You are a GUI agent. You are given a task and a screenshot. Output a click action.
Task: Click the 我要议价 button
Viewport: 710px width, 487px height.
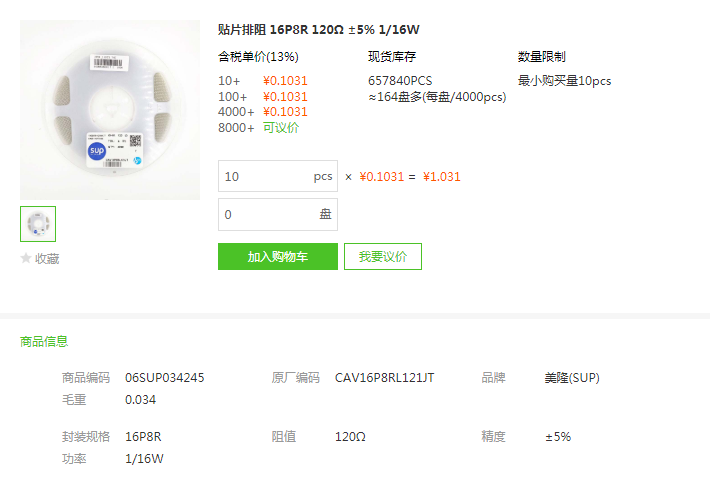coord(383,257)
